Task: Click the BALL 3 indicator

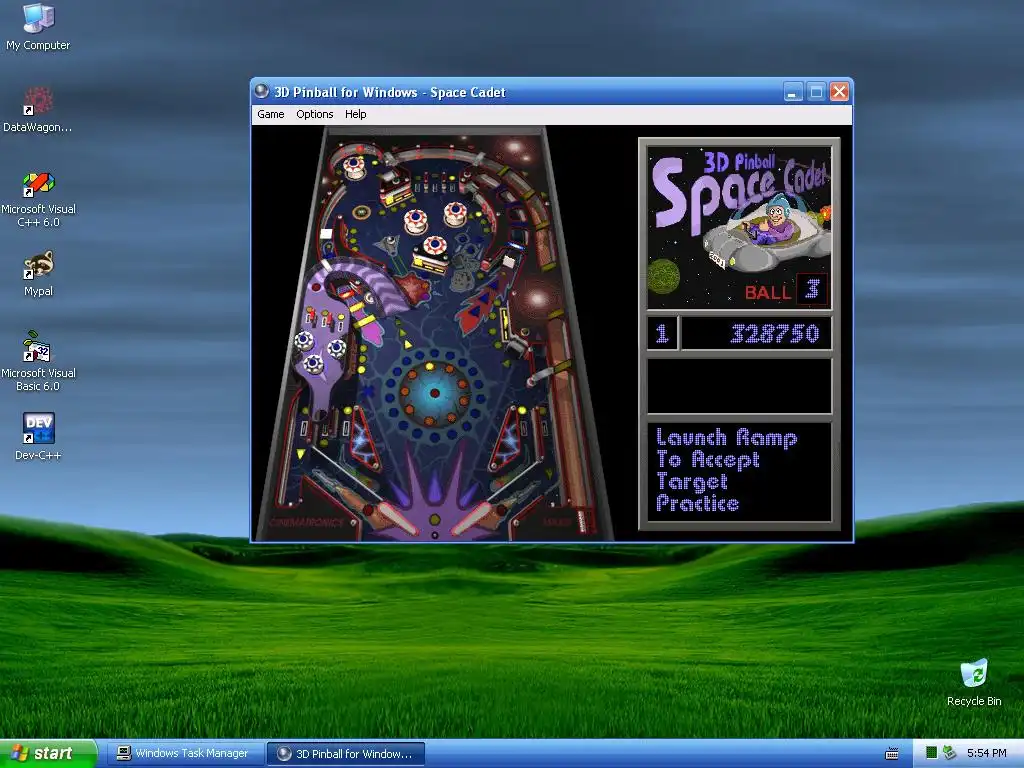Action: click(x=786, y=290)
